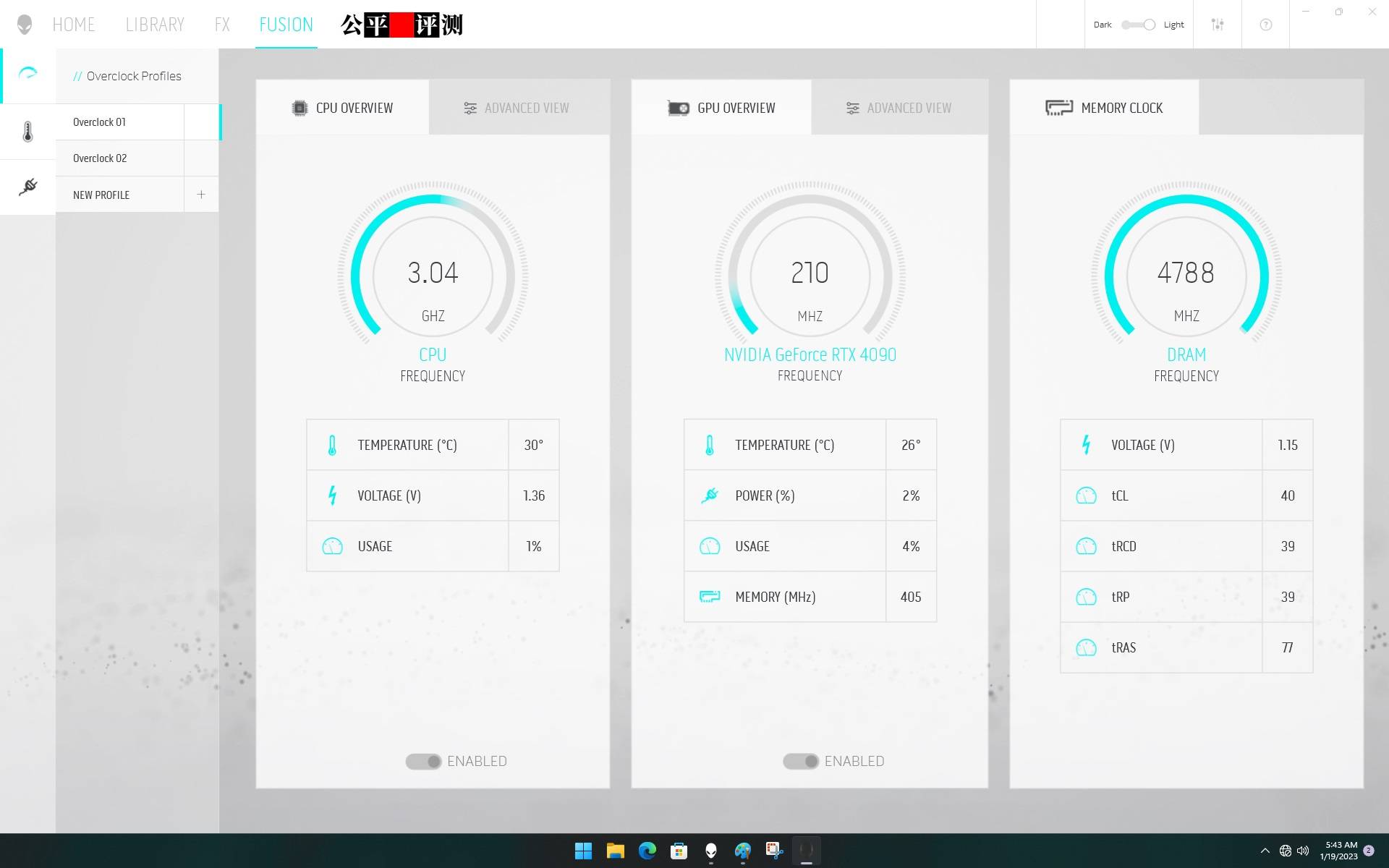Disable the GPU overclock Enabled switch
This screenshot has height=868, width=1389.
(801, 761)
